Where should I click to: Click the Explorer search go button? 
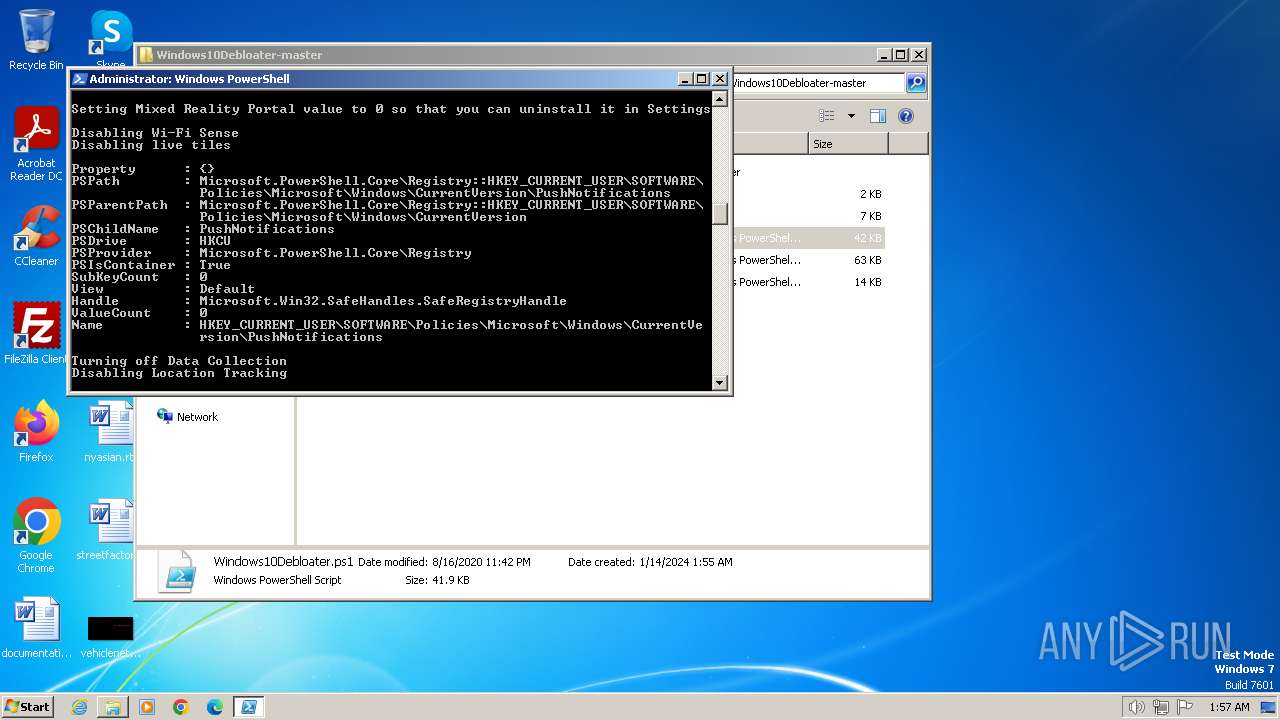[x=916, y=83]
